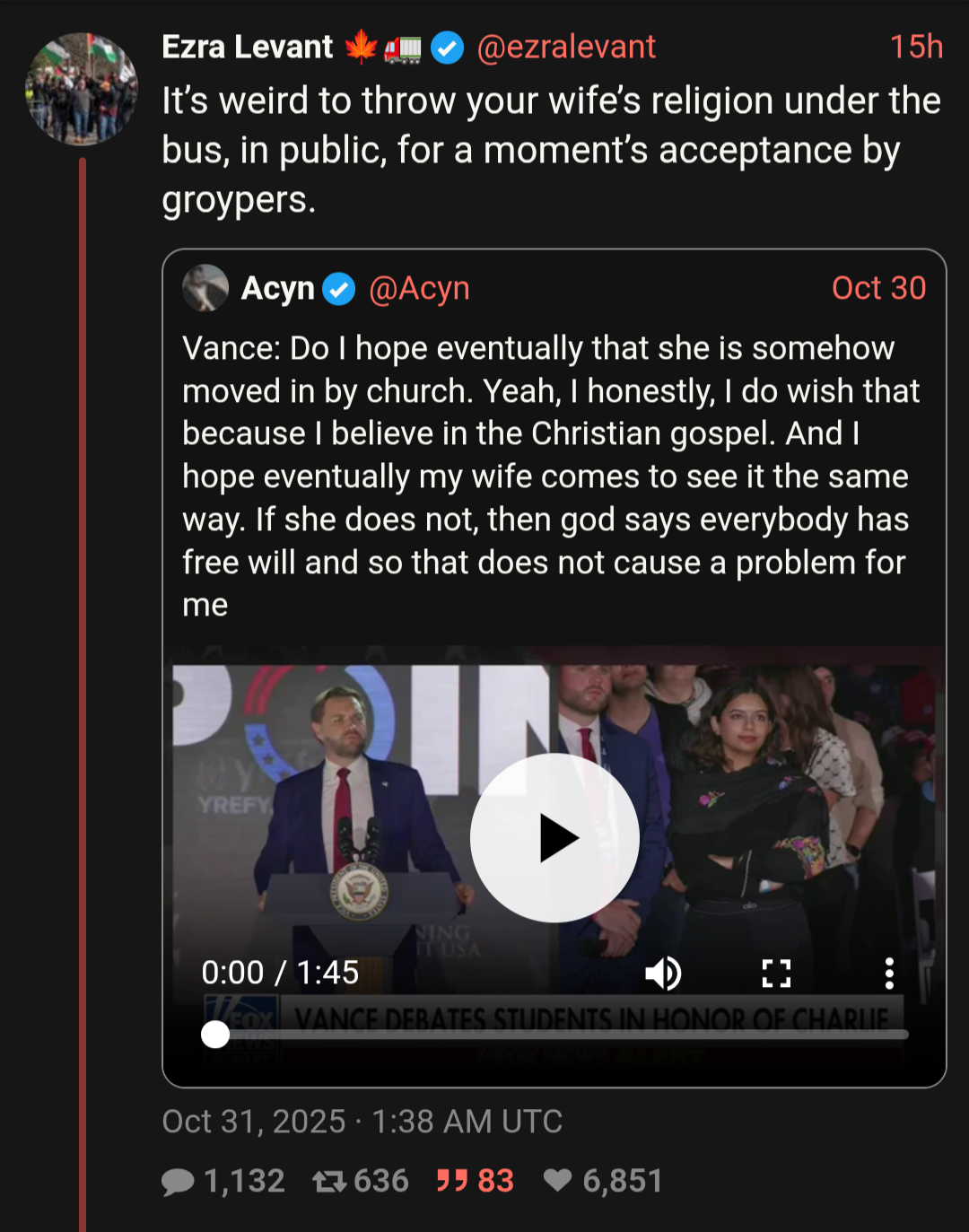This screenshot has width=969, height=1232.
Task: Click the blue verified badge beside Ezra Levant
Action: [447, 48]
